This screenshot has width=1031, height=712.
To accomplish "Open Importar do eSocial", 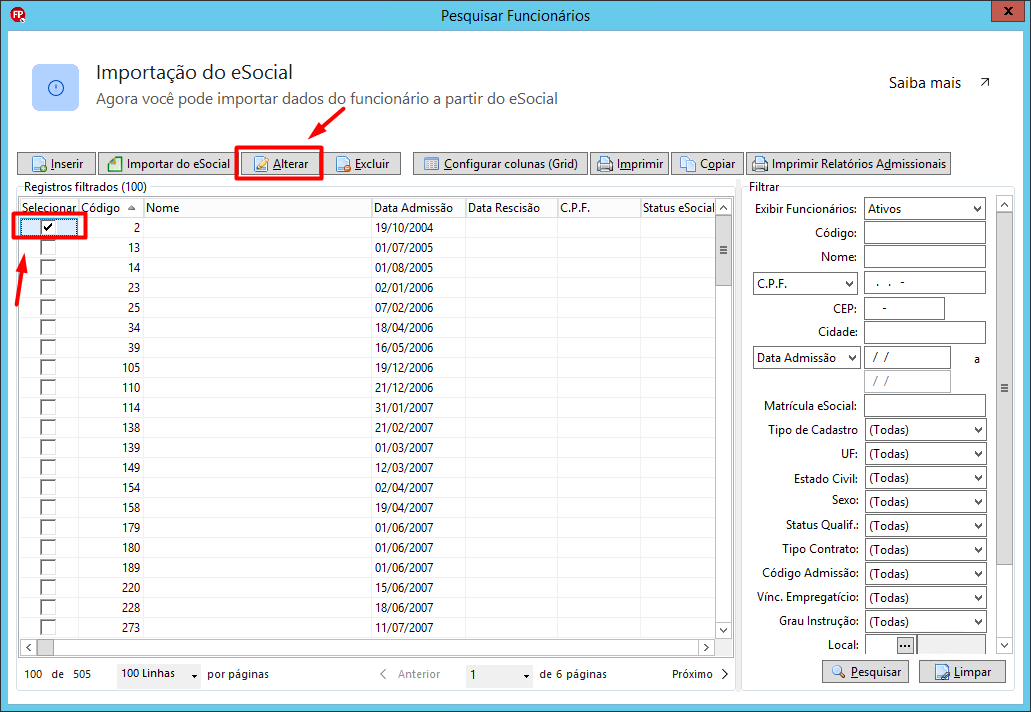I will [167, 164].
